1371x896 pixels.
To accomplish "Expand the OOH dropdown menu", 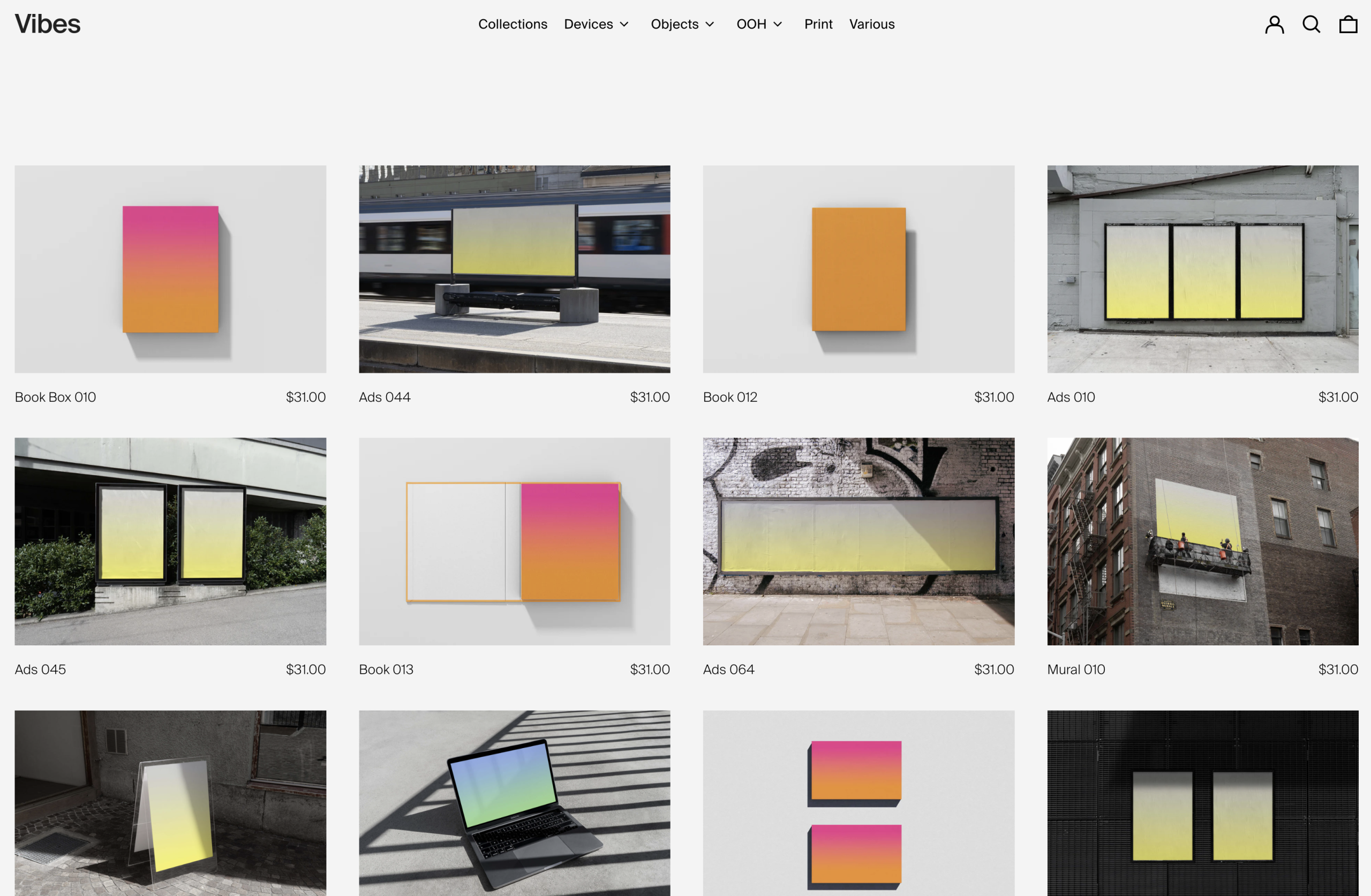I will 759,24.
